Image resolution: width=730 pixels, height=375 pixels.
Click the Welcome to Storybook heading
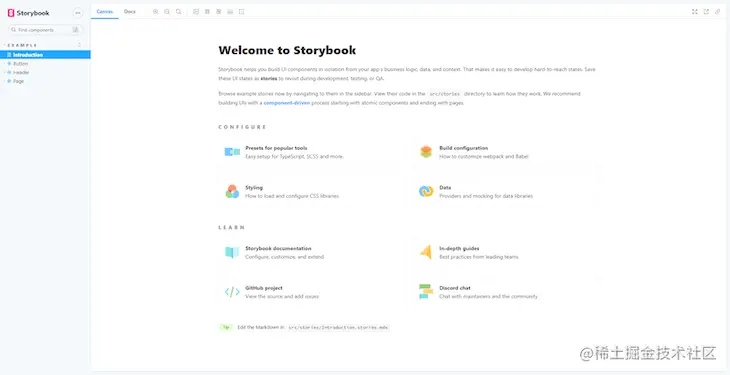point(287,50)
